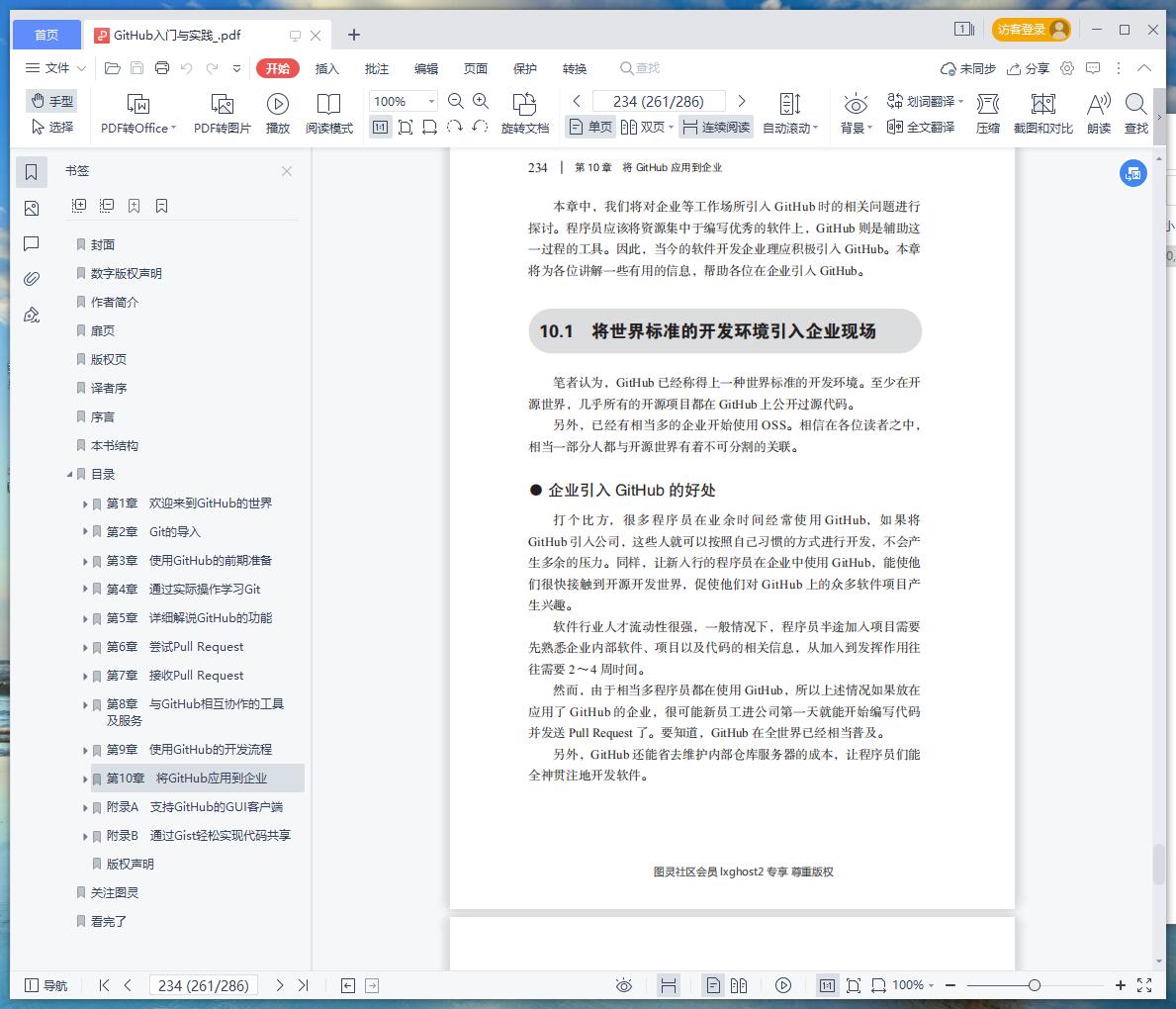Expand 第1章 欢迎来到GitHub的世界
Screen dimensions: 1176x1009
[85, 504]
